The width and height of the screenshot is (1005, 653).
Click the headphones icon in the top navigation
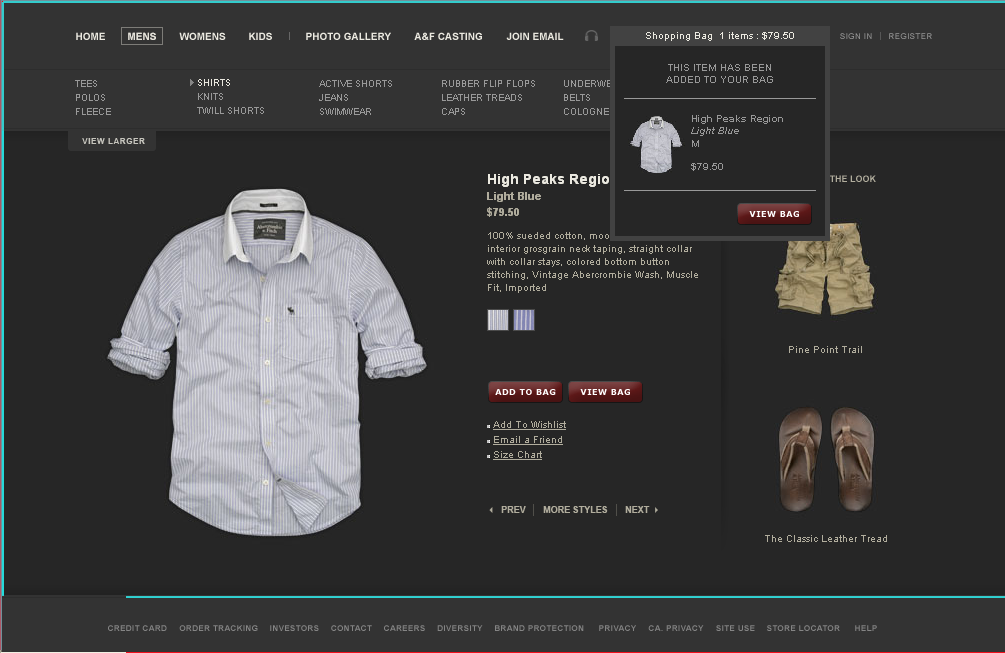click(x=591, y=36)
